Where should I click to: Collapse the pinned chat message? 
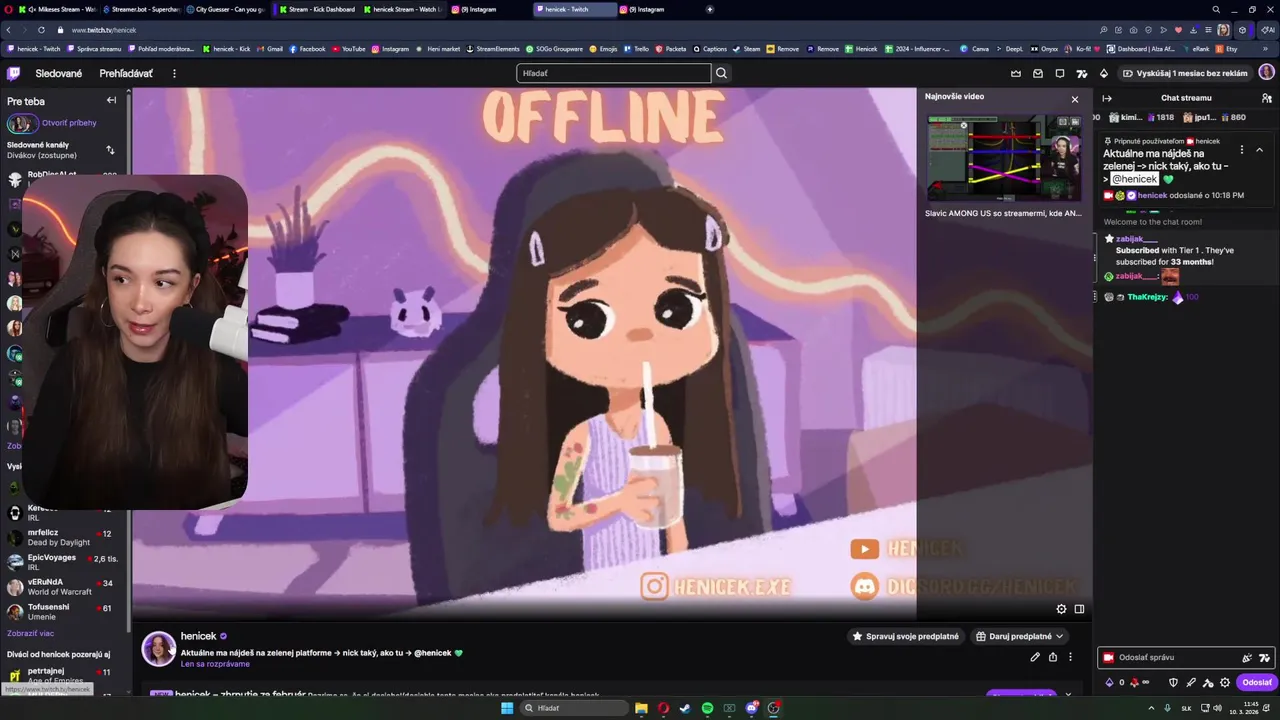1259,150
